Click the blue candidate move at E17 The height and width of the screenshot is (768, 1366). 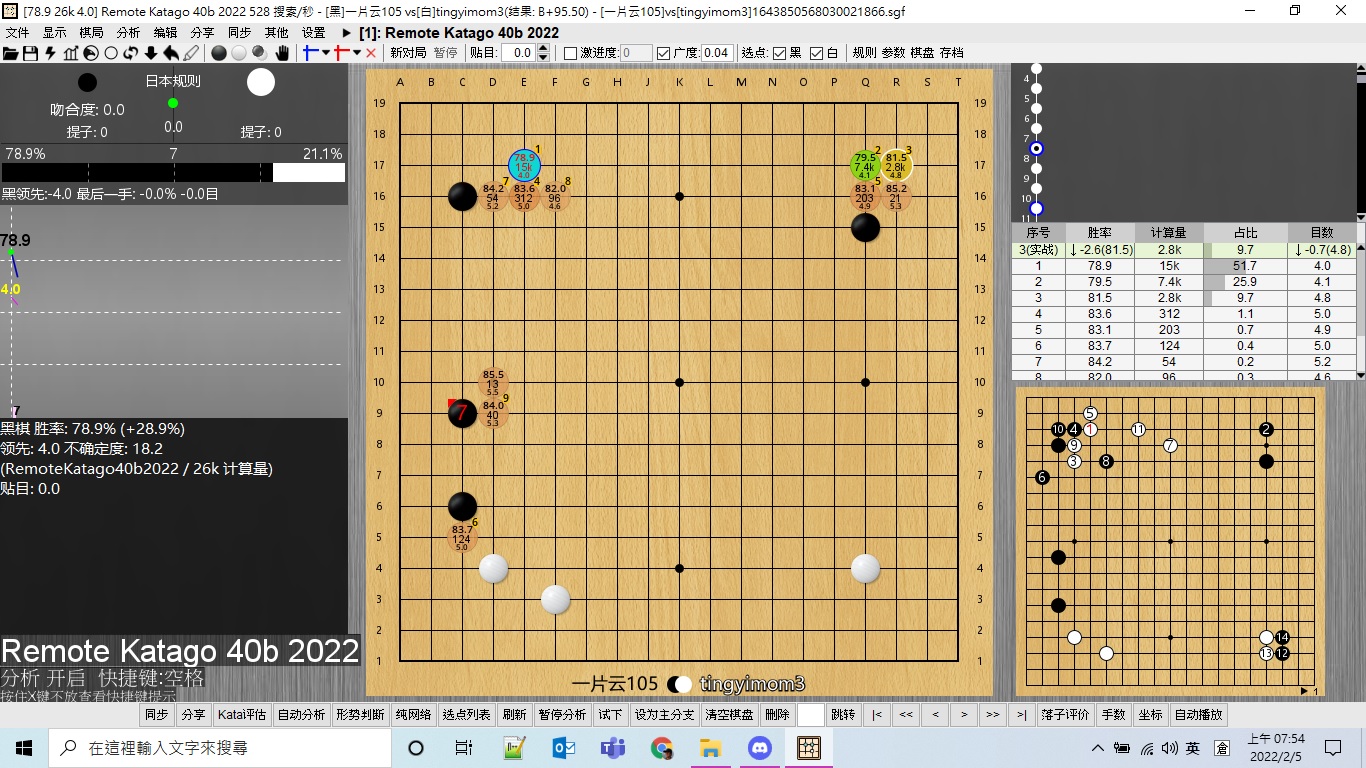[524, 165]
